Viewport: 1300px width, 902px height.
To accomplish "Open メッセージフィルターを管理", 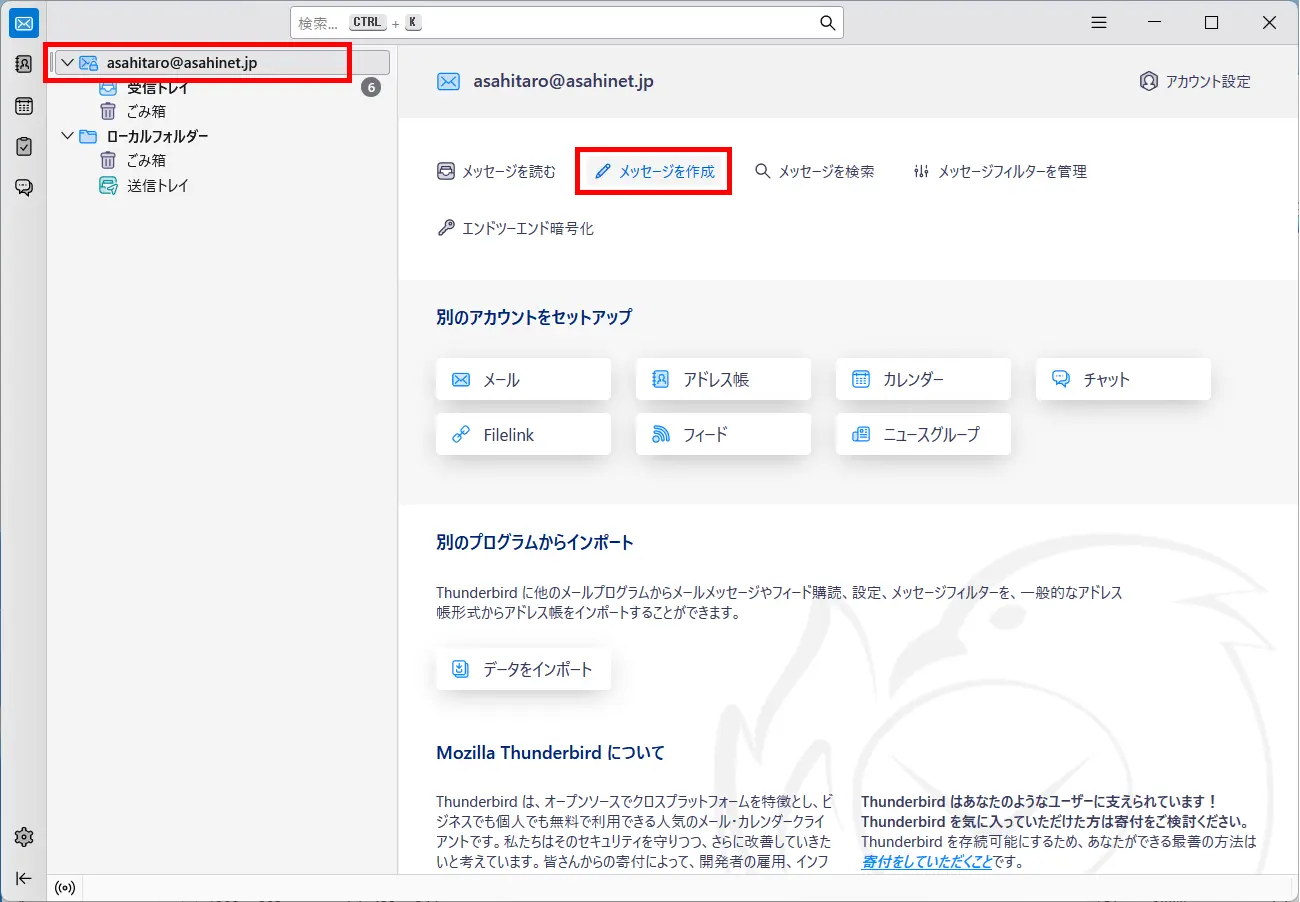I will pos(1000,172).
